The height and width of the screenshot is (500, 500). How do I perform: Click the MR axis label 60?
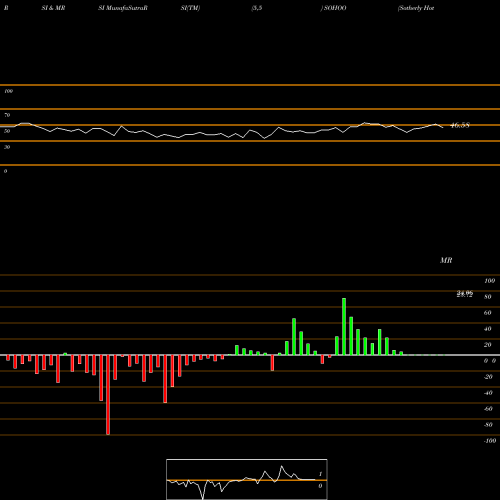coord(488,313)
